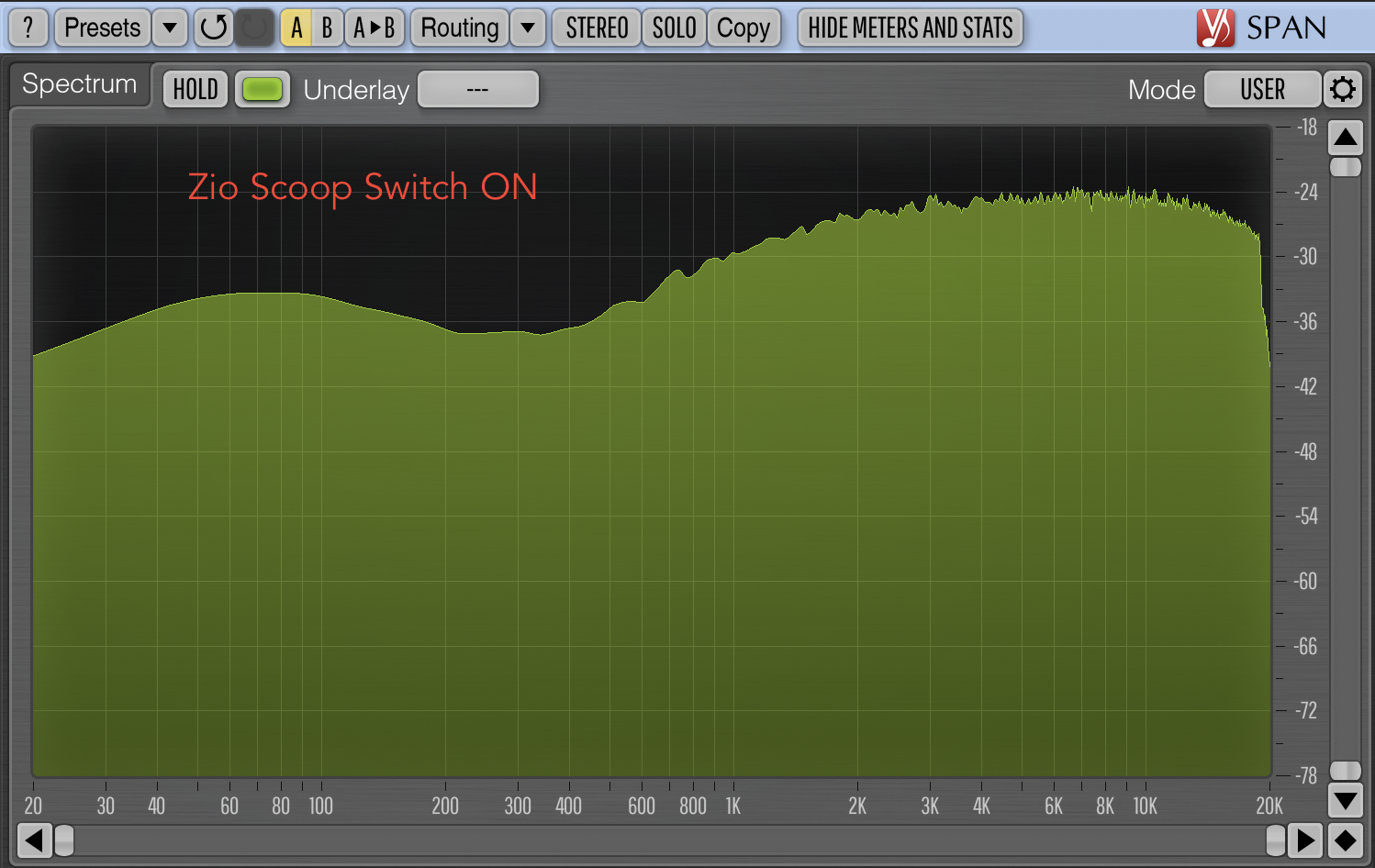Click the green spectrum color switch
This screenshot has width=1375, height=868.
(263, 89)
